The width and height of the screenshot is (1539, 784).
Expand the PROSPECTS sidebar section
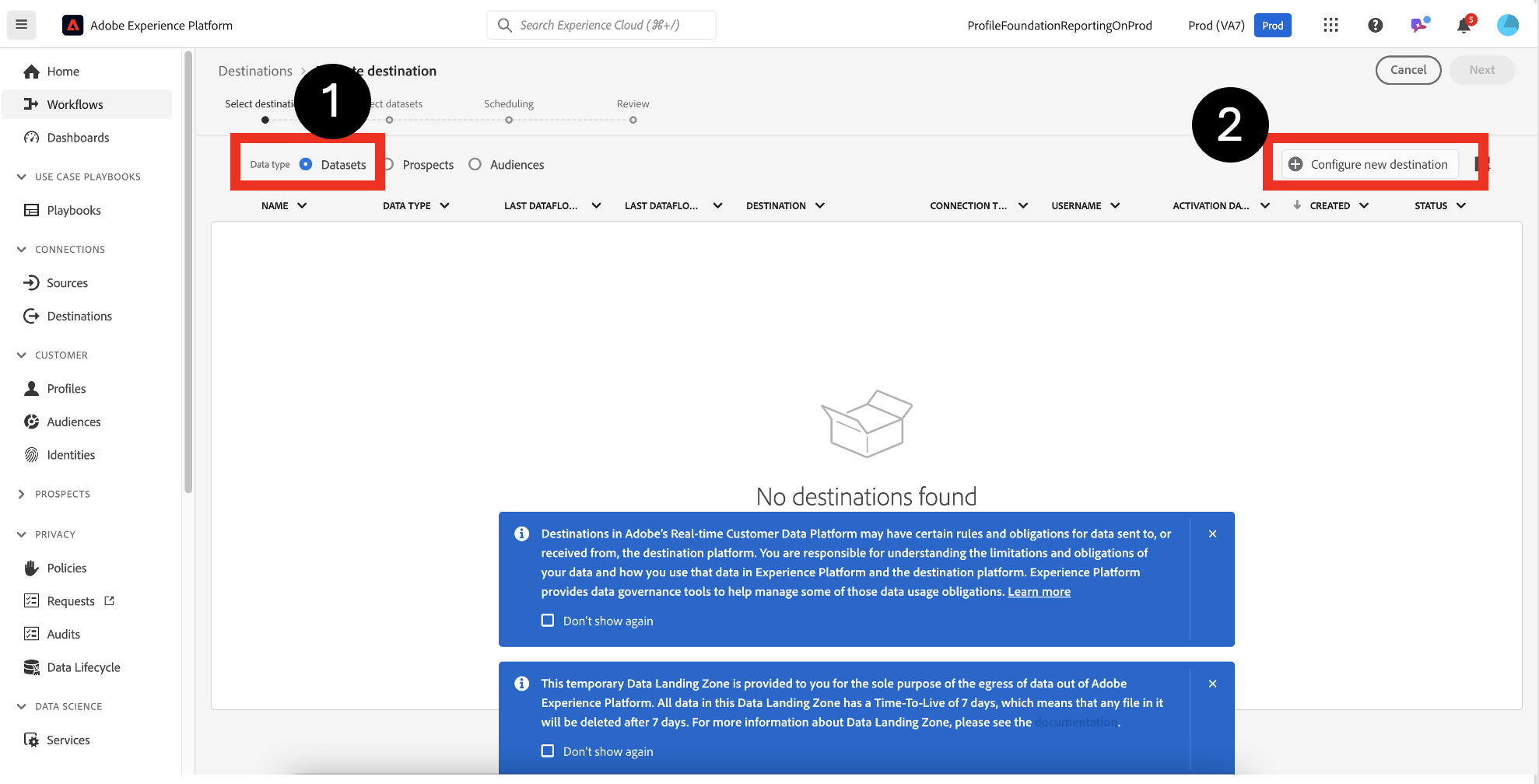pyautogui.click(x=22, y=495)
